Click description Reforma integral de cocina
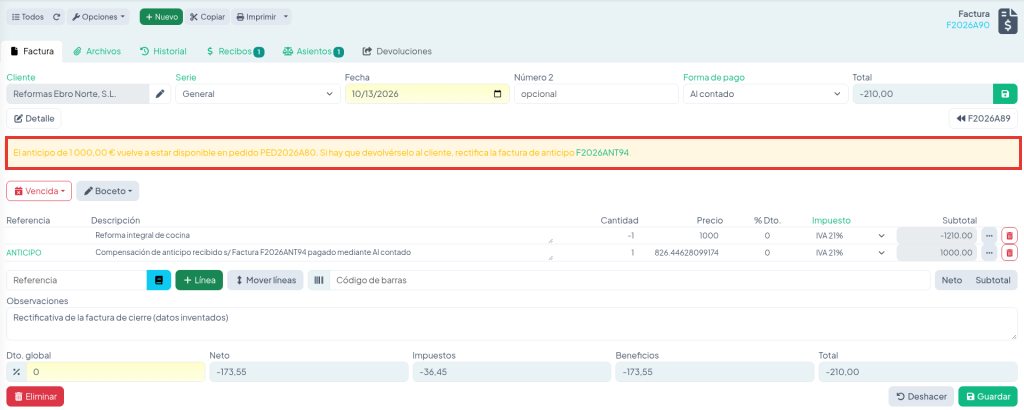The image size is (1024, 410). tap(321, 235)
